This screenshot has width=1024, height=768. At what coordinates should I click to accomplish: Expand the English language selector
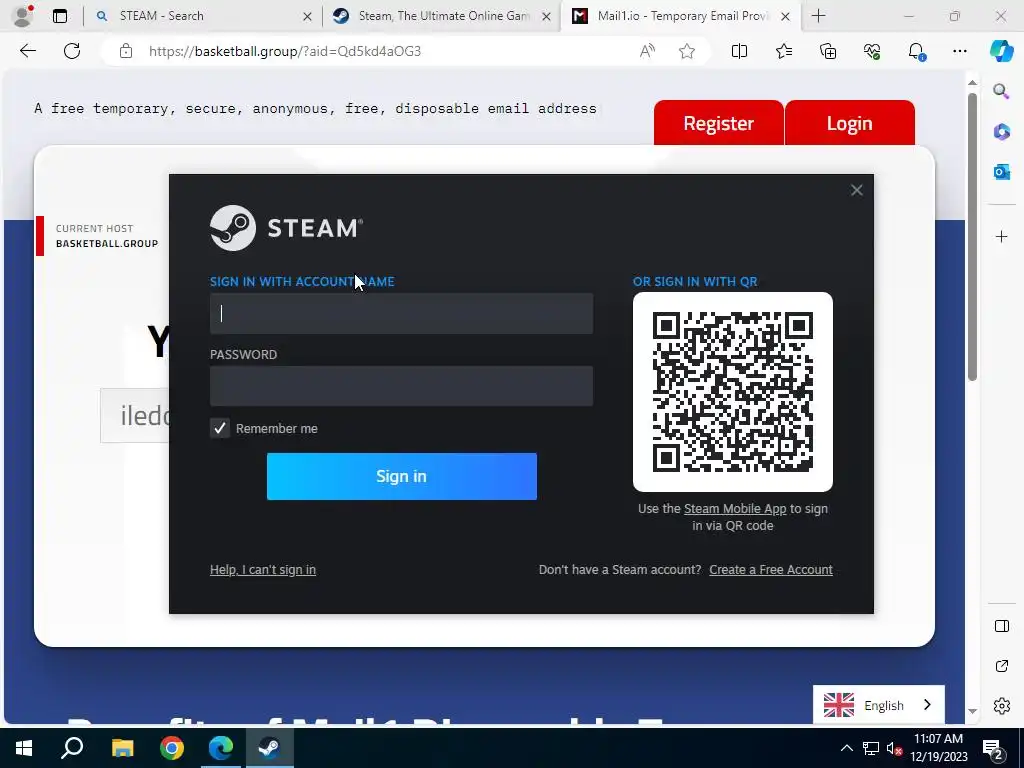tap(878, 705)
